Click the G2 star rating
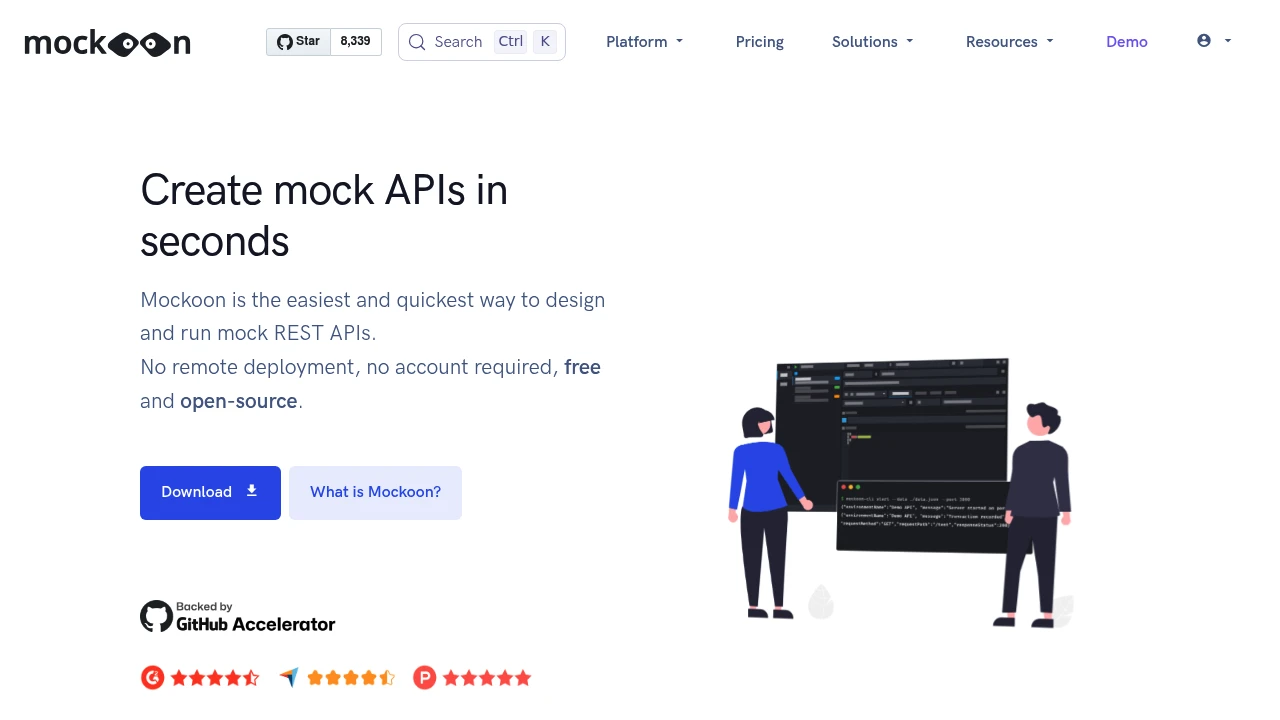Screen dimensions: 1280x720 point(215,678)
